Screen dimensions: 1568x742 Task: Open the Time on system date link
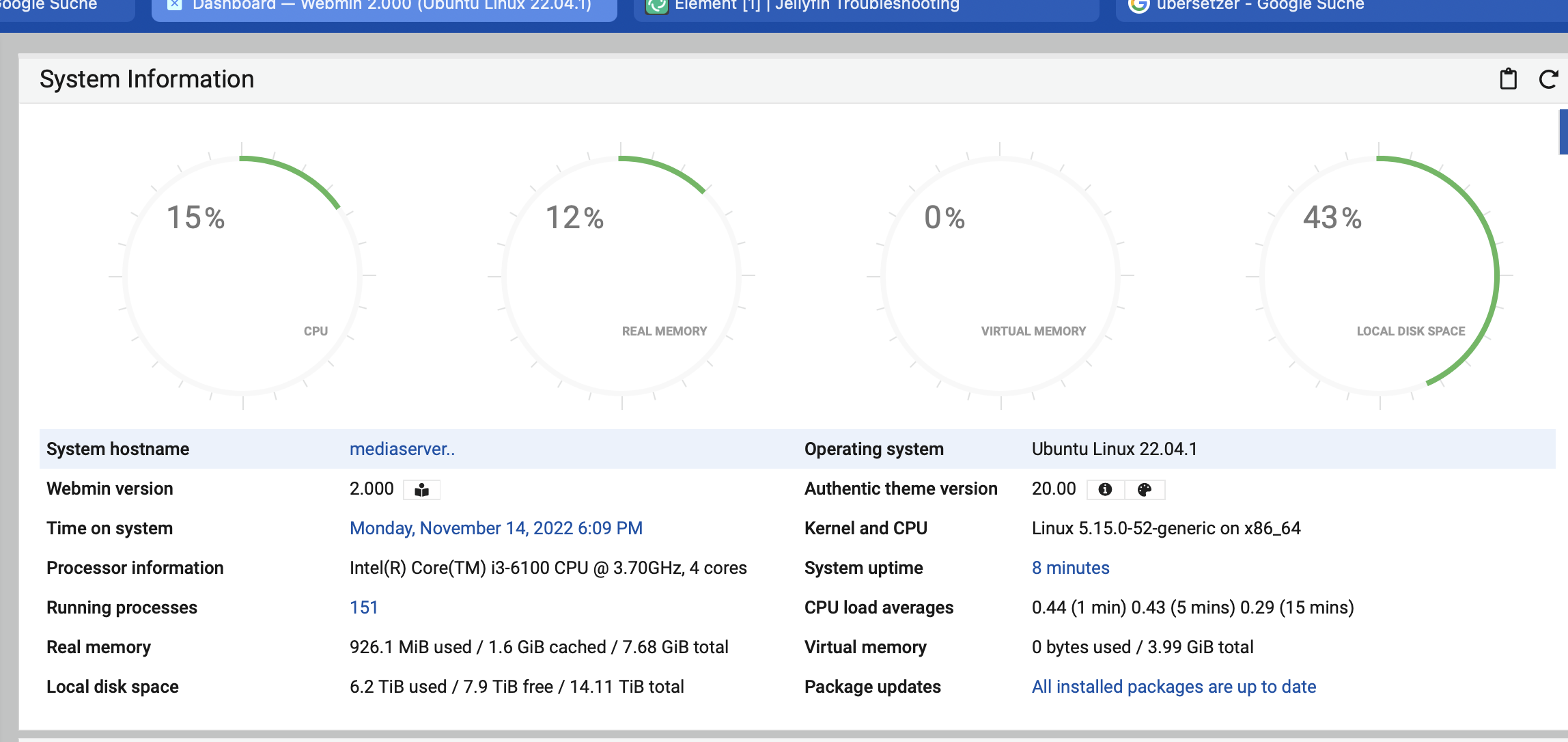[495, 528]
